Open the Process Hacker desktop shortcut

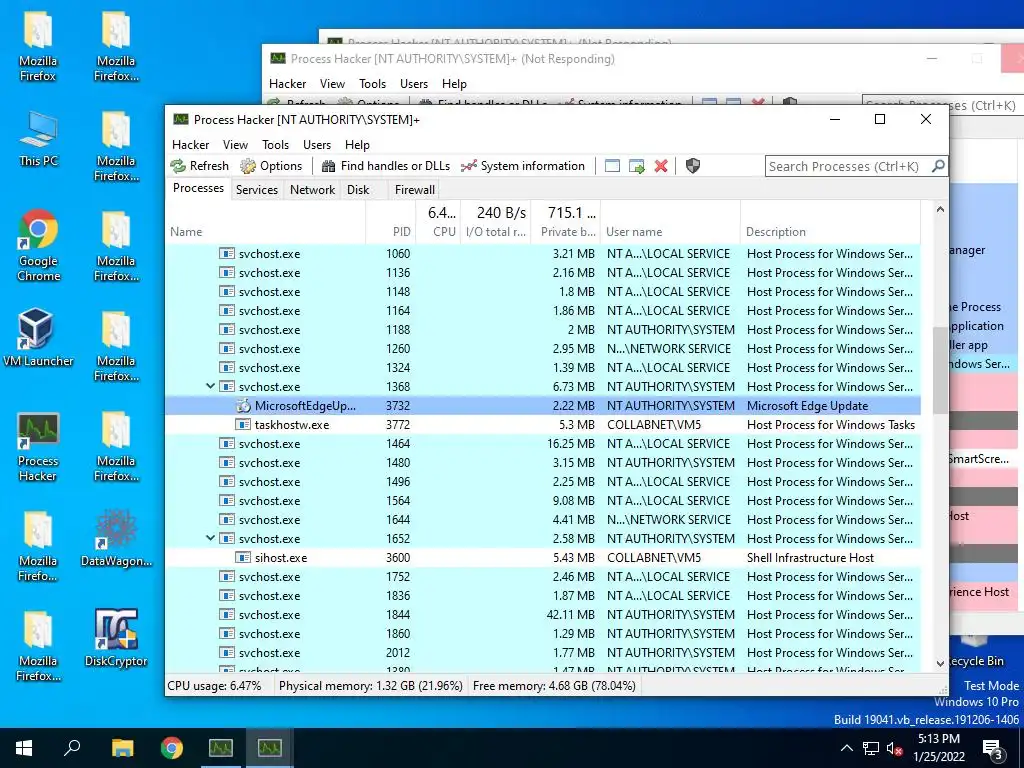click(38, 447)
